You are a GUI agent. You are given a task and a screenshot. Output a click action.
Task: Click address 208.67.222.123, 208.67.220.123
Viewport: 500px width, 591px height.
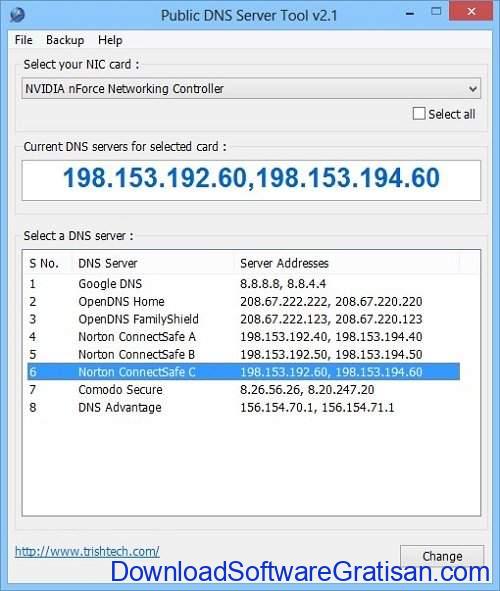(331, 319)
